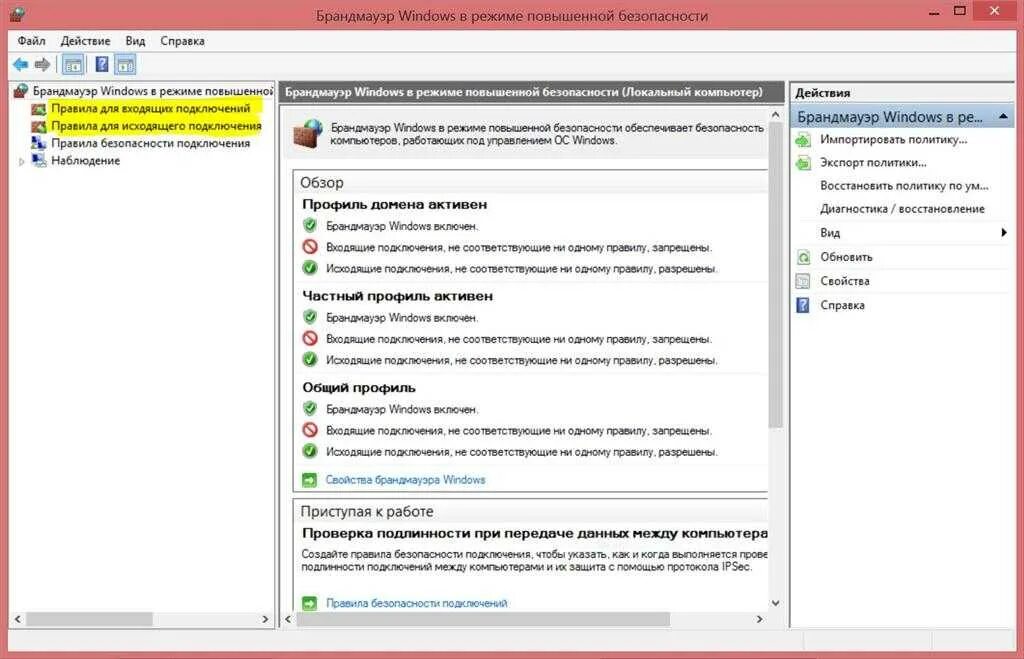The image size is (1024, 659).
Task: Select Правила для исходящего подключения
Action: pos(156,126)
